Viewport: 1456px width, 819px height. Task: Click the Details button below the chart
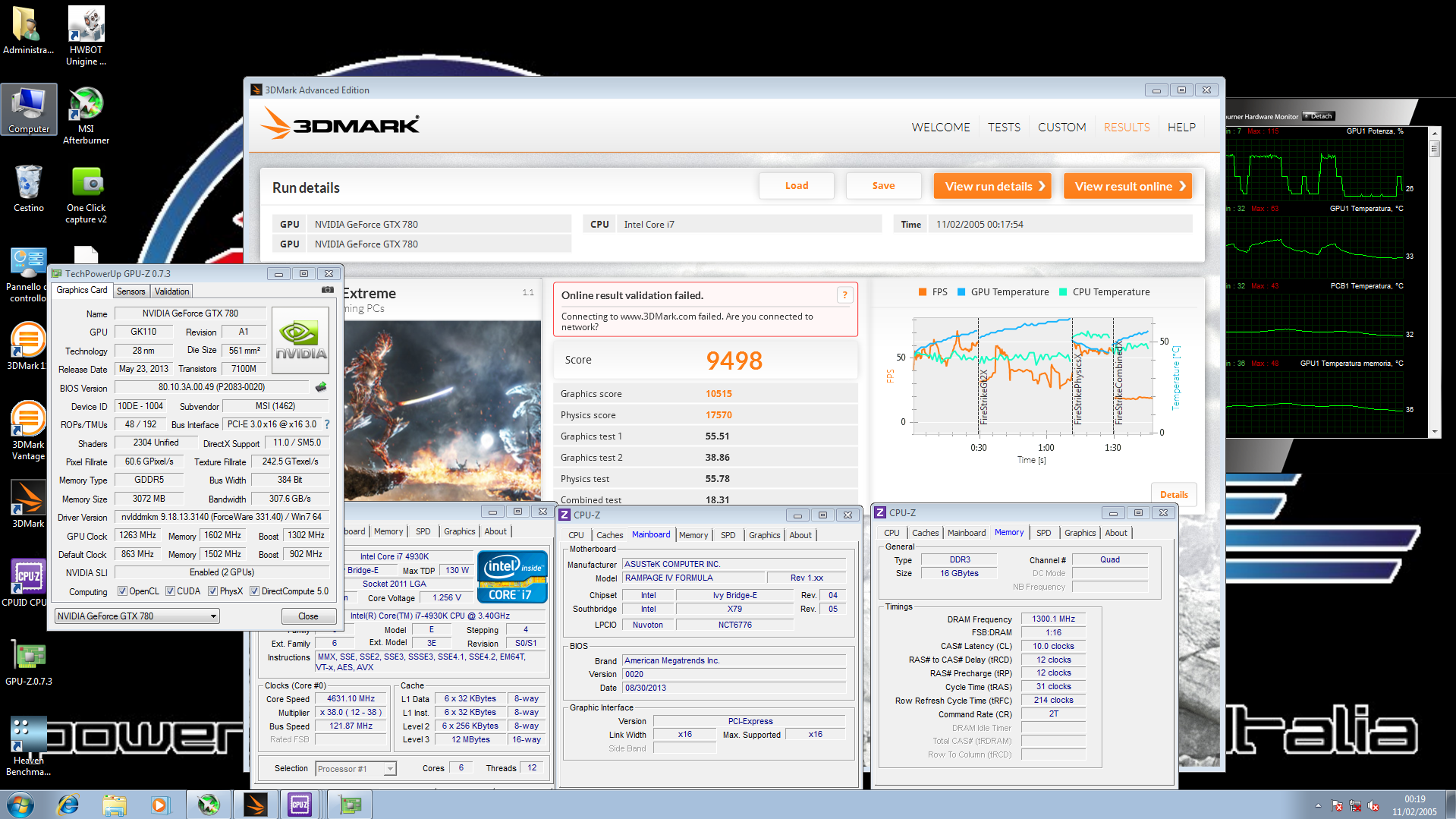pyautogui.click(x=1174, y=494)
